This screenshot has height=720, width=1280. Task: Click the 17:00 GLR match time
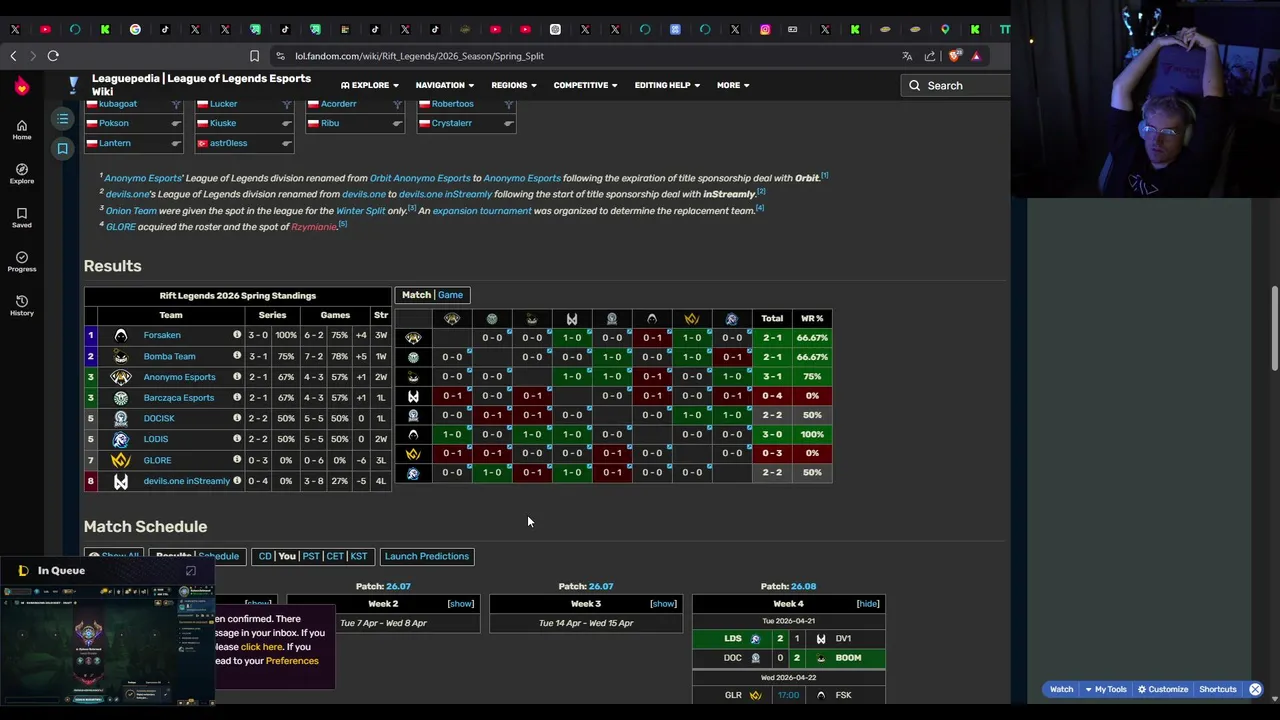pyautogui.click(x=788, y=695)
